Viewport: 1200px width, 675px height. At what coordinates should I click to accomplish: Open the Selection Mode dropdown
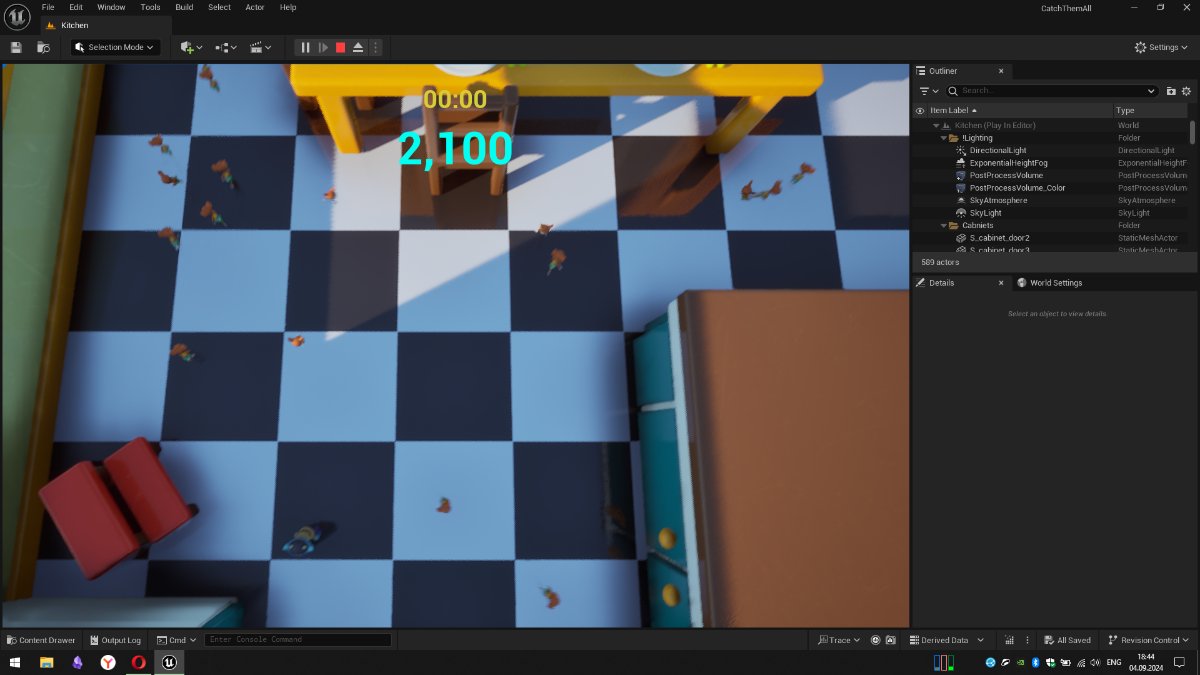115,47
